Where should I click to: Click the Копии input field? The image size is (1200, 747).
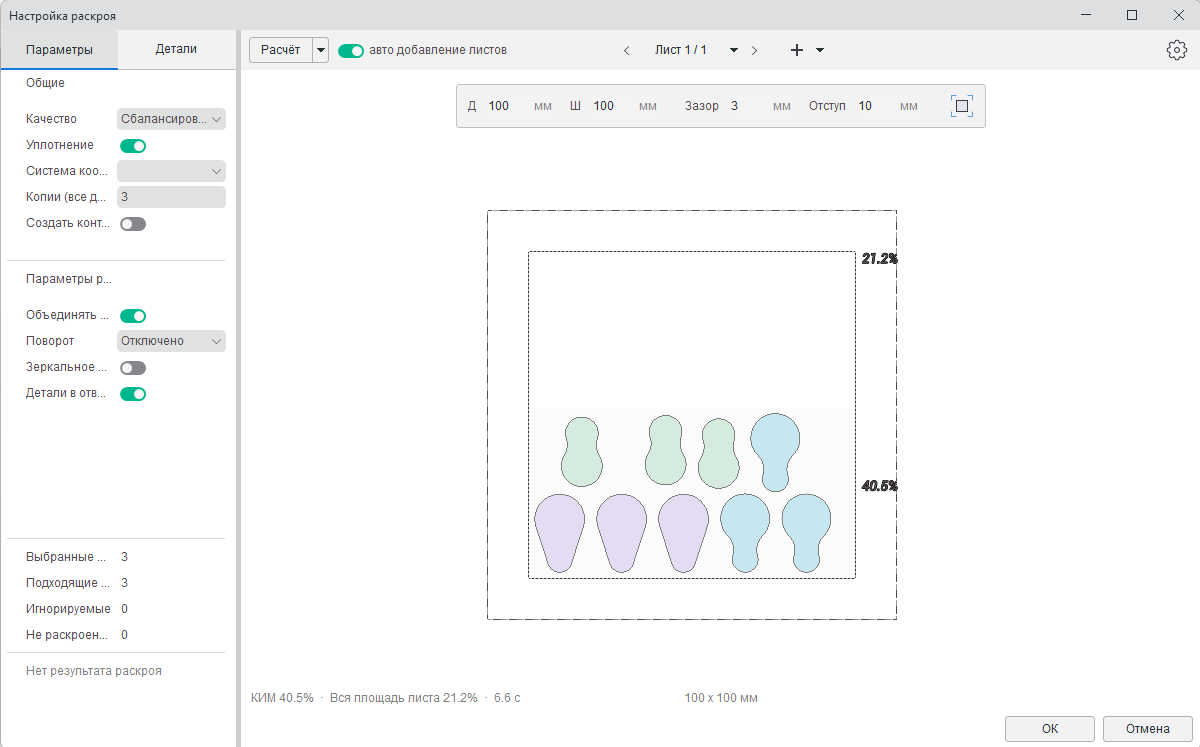pyautogui.click(x=171, y=197)
